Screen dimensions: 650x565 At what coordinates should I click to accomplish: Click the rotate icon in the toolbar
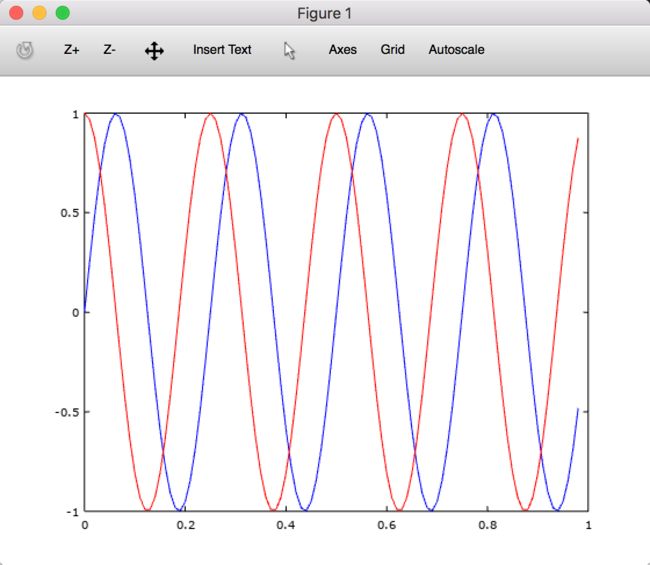click(x=25, y=51)
